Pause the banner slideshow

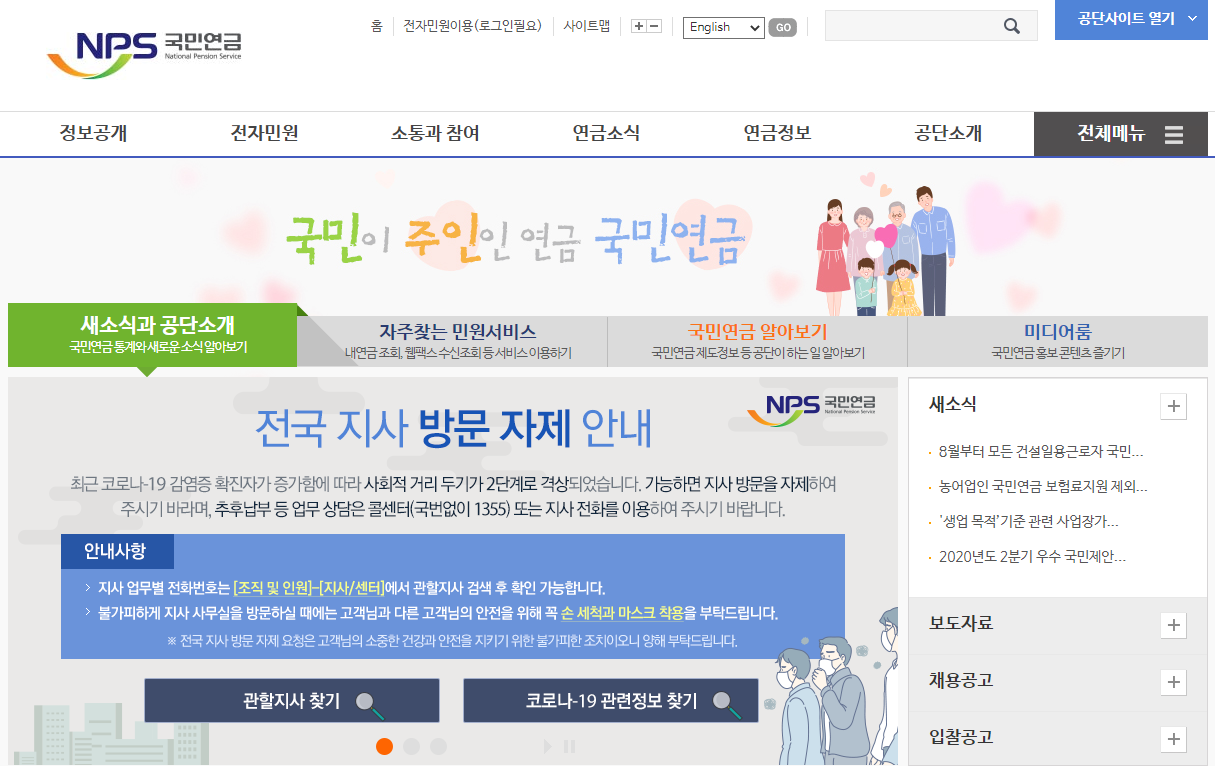point(569,746)
